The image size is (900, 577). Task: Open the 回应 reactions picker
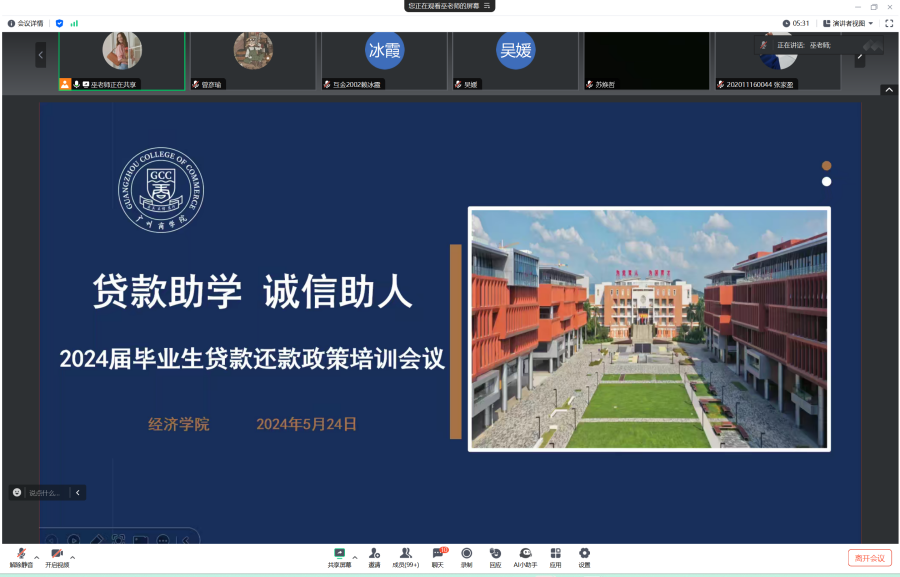pyautogui.click(x=496, y=556)
